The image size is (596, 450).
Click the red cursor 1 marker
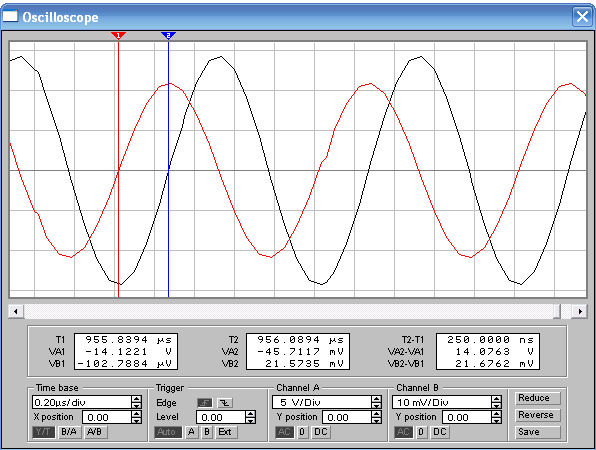click(118, 35)
